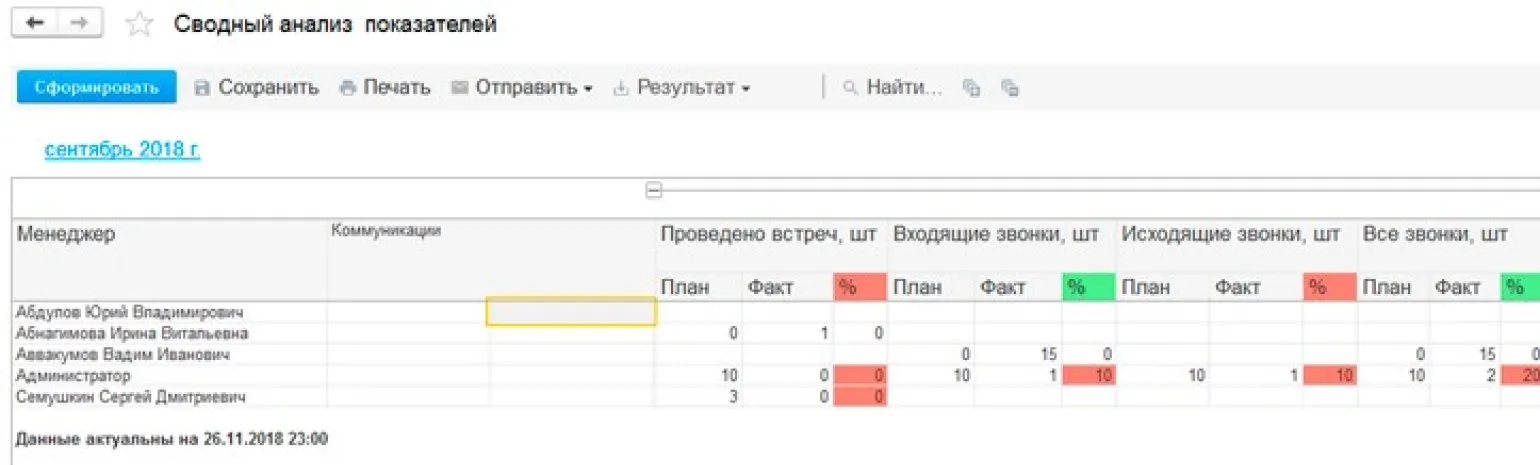The width and height of the screenshot is (1540, 465).
Task: Add report to favorites star
Action: [x=139, y=25]
